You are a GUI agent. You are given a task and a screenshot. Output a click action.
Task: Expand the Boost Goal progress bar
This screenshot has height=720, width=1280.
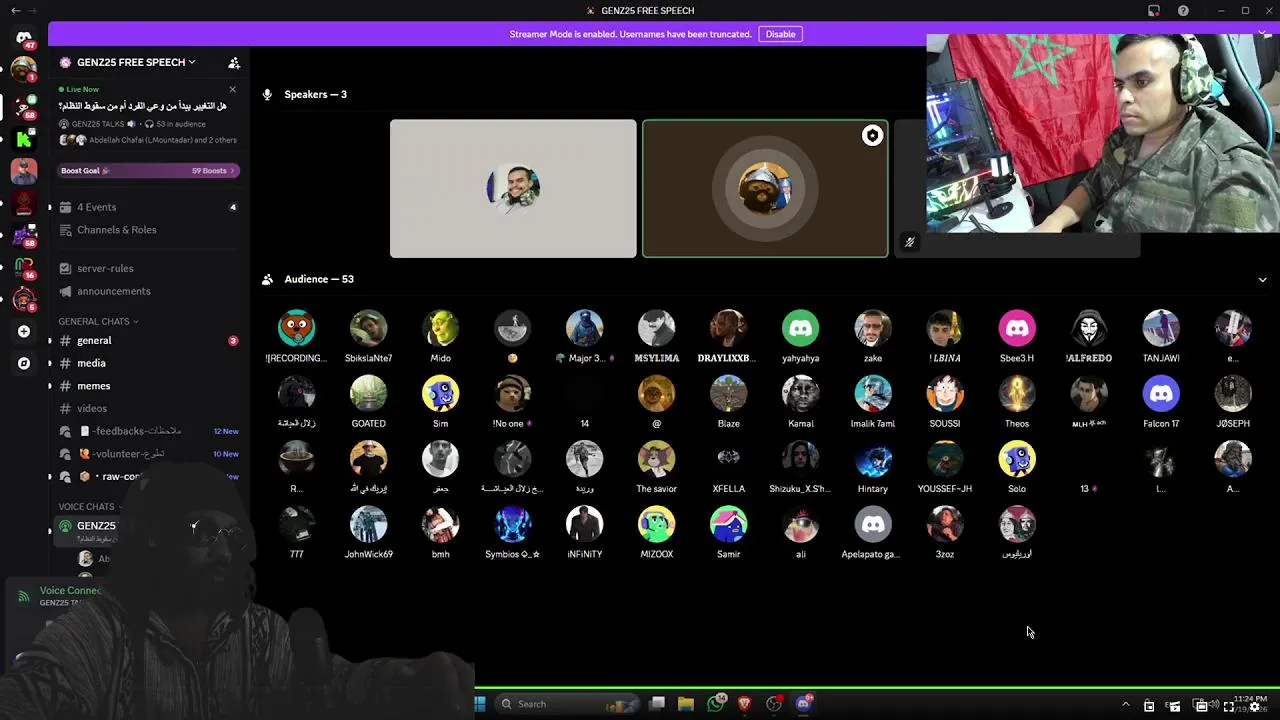[148, 171]
